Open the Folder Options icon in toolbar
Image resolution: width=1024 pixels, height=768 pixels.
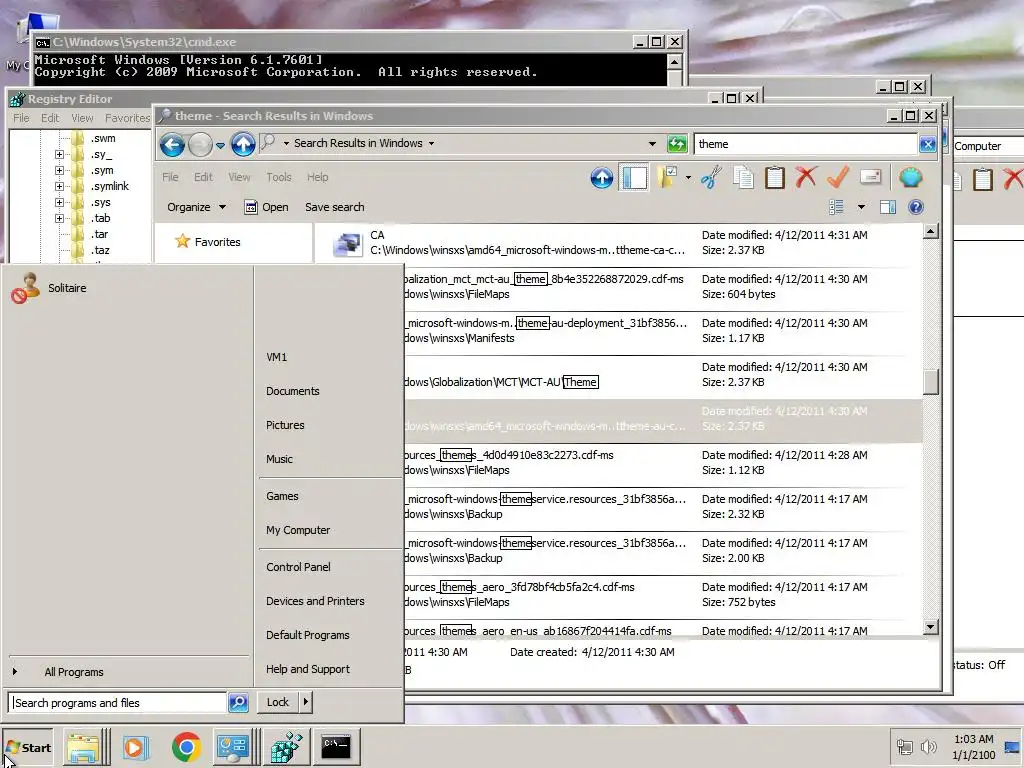pos(667,177)
